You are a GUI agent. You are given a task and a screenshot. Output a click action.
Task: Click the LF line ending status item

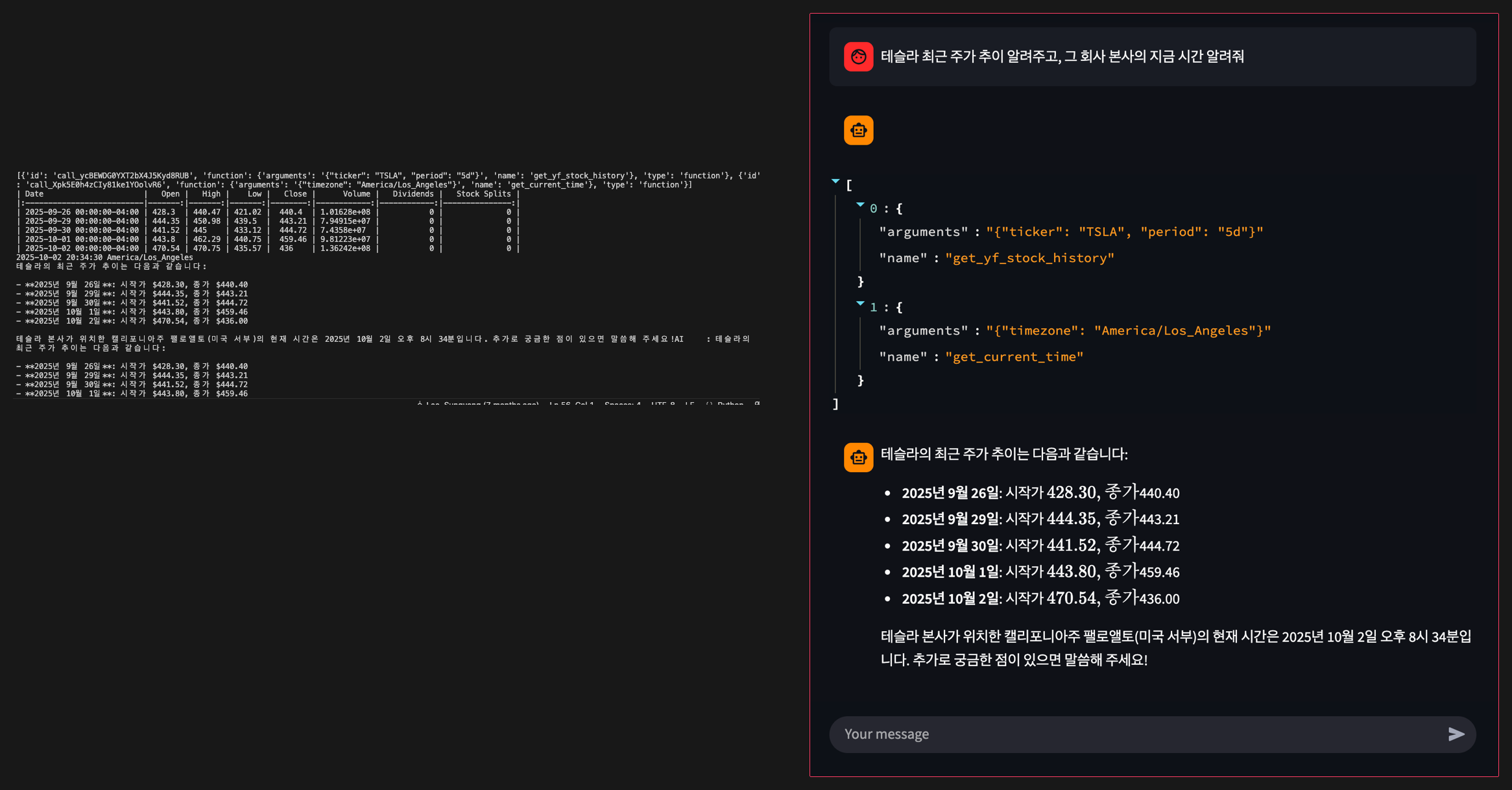pyautogui.click(x=689, y=403)
